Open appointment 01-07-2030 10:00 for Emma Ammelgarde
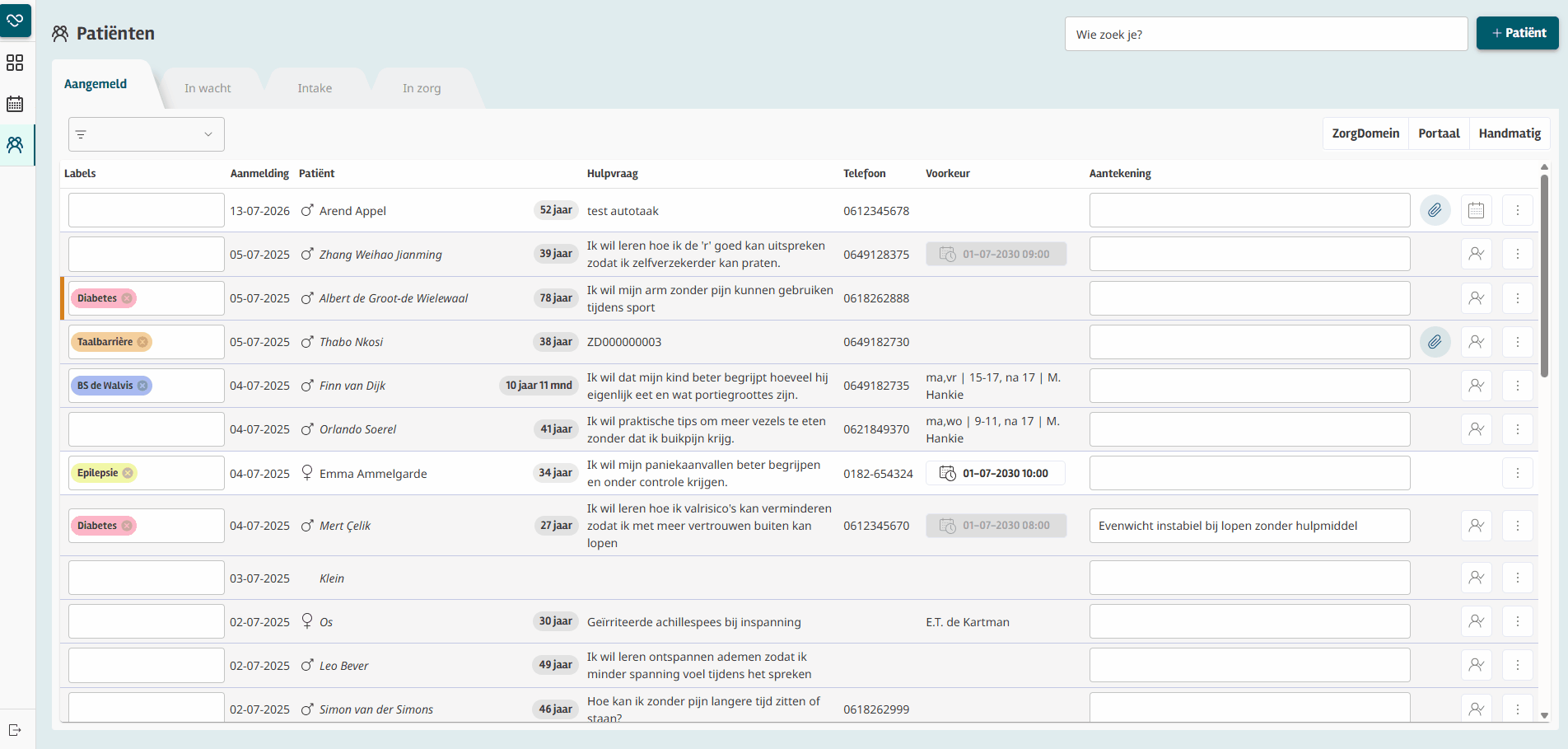The height and width of the screenshot is (749, 1568). click(996, 473)
